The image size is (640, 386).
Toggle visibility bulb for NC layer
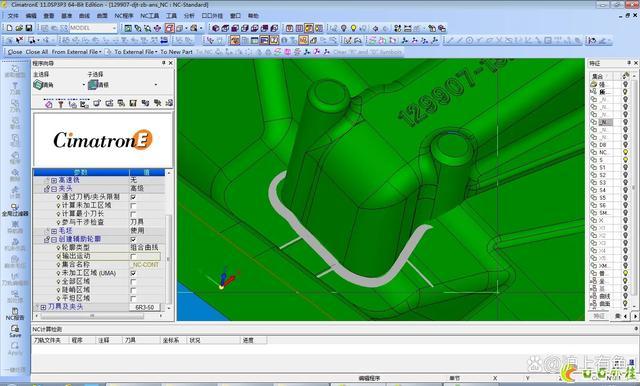625,152
